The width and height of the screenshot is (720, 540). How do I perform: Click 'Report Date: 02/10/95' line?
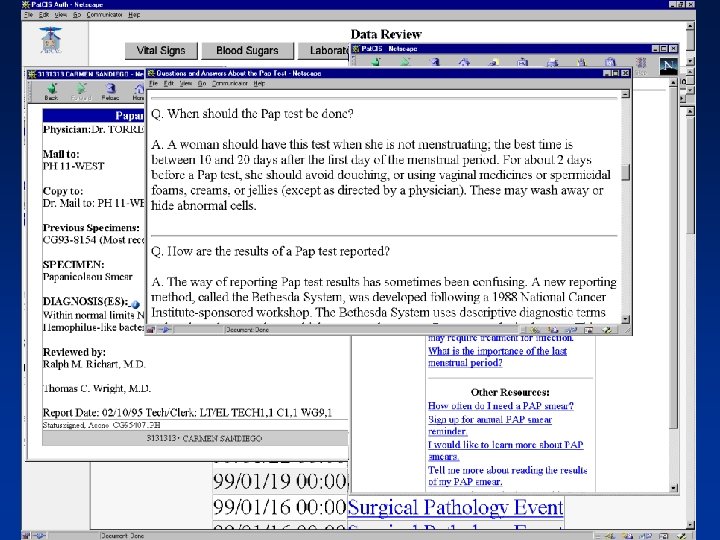pyautogui.click(x=187, y=413)
